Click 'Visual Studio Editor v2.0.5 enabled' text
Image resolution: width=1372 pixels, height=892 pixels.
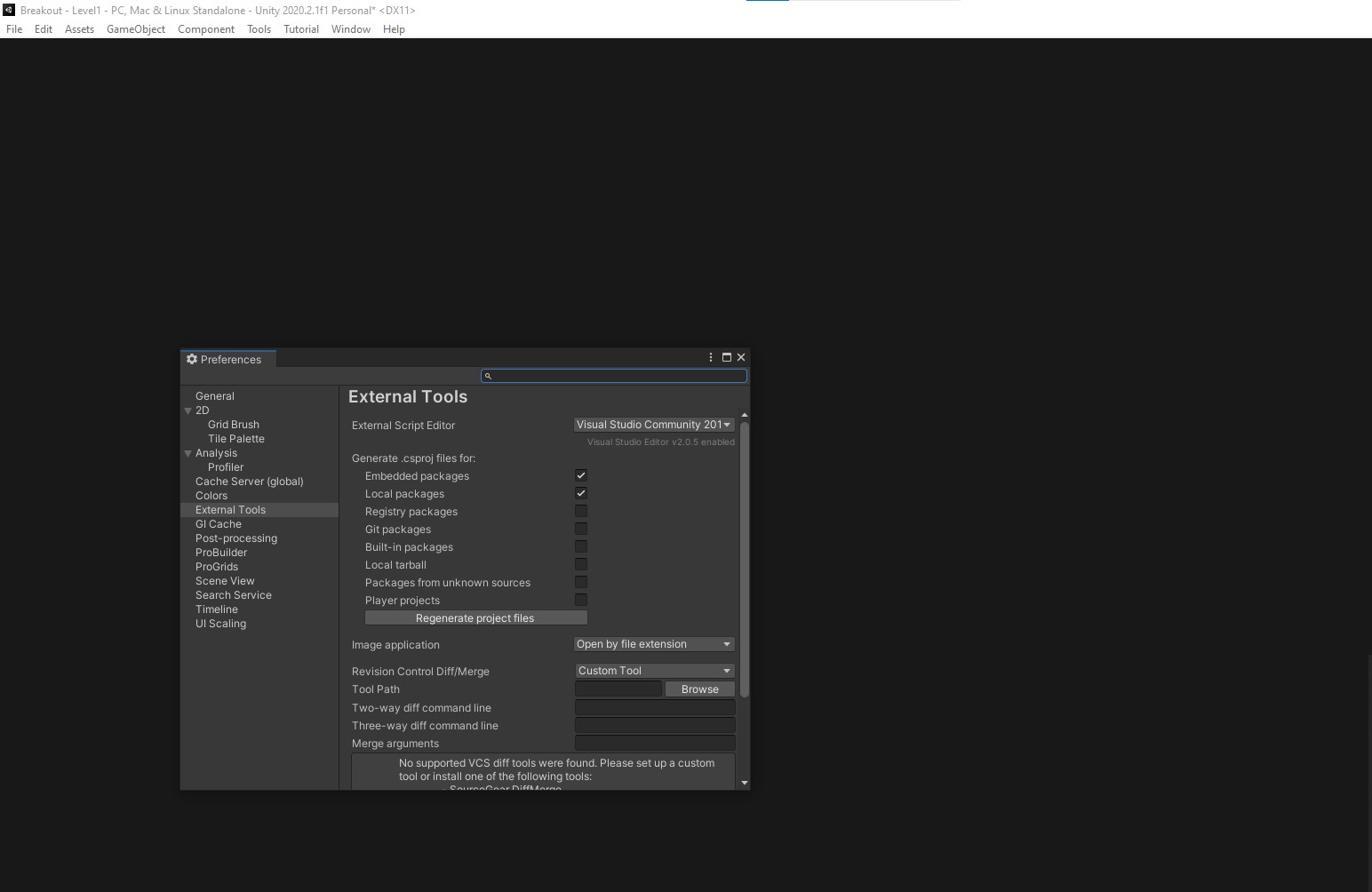coord(661,442)
